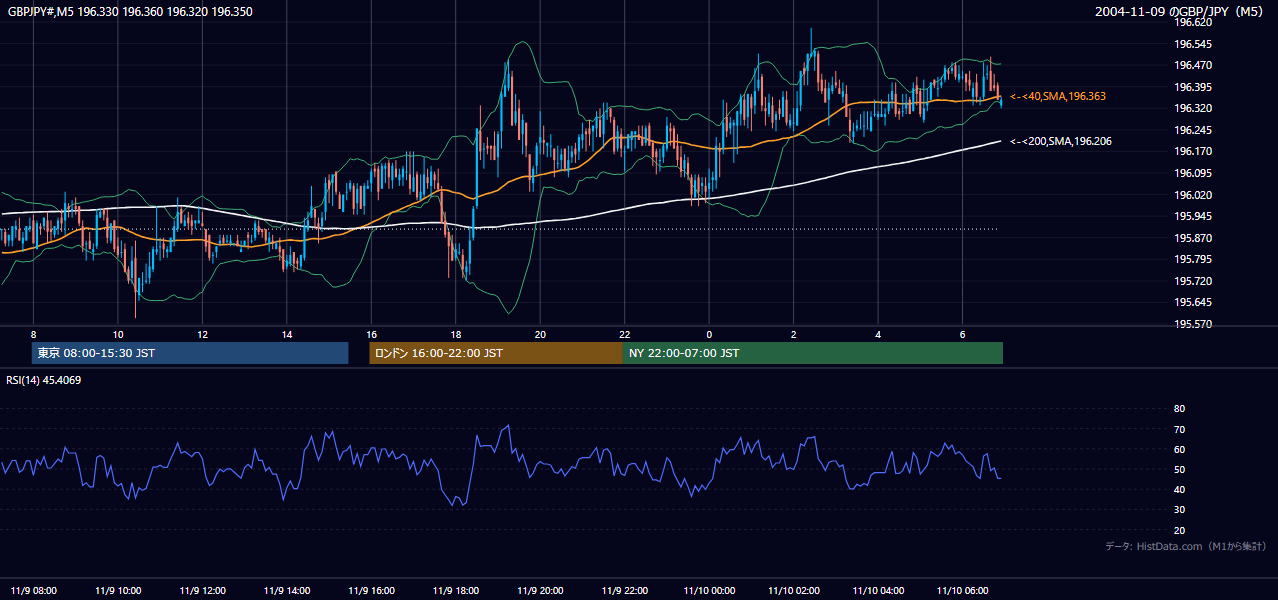Select the 東京 08:00-15:30 JST session bar
The image size is (1278, 600).
click(x=190, y=353)
